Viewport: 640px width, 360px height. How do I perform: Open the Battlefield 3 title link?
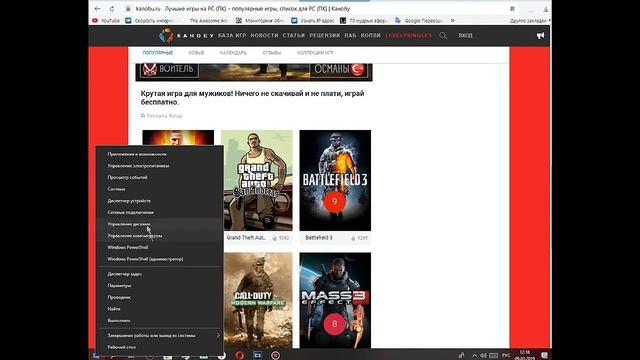(319, 238)
